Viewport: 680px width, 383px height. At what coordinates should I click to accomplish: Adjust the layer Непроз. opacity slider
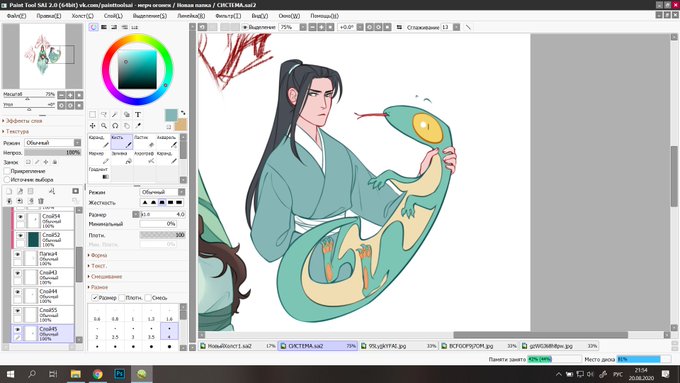pyautogui.click(x=53, y=153)
